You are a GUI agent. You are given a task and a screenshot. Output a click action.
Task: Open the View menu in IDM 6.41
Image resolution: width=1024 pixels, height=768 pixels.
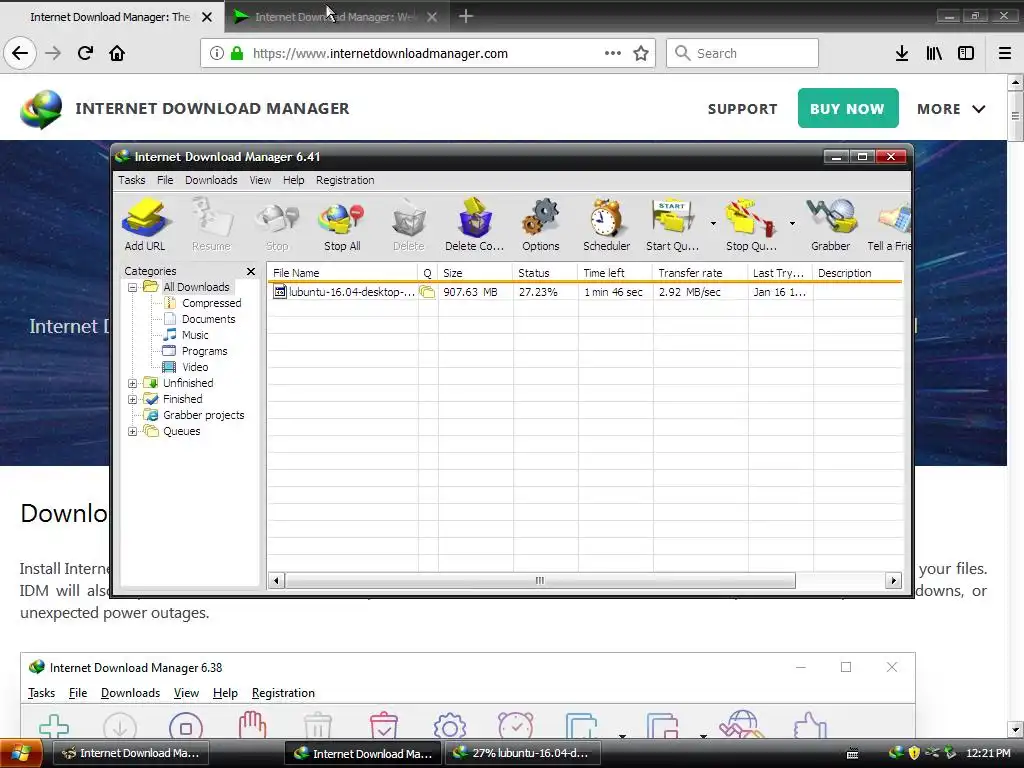pyautogui.click(x=260, y=180)
